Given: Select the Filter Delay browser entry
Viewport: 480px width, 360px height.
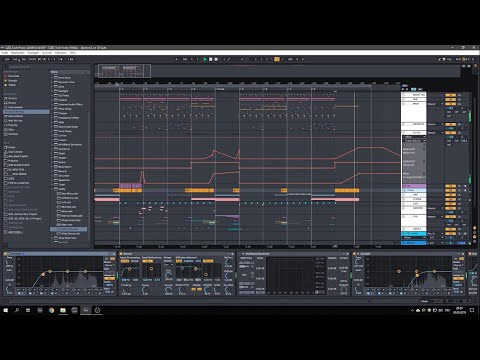Looking at the screenshot, I should 65,109.
